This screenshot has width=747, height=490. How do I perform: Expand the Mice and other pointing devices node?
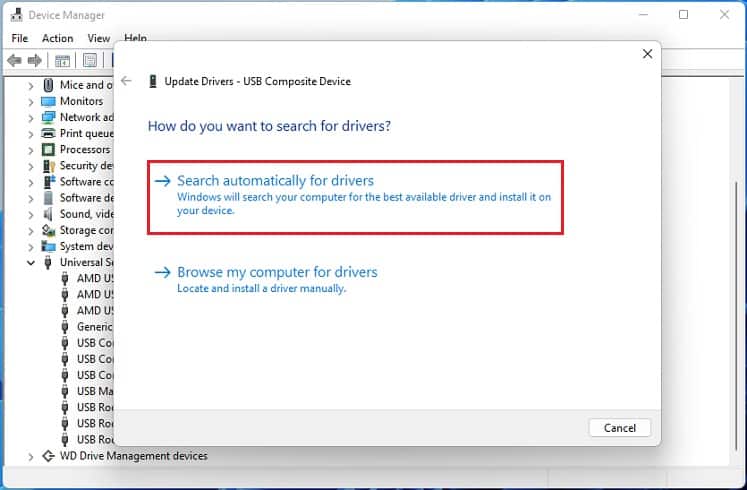tap(31, 86)
